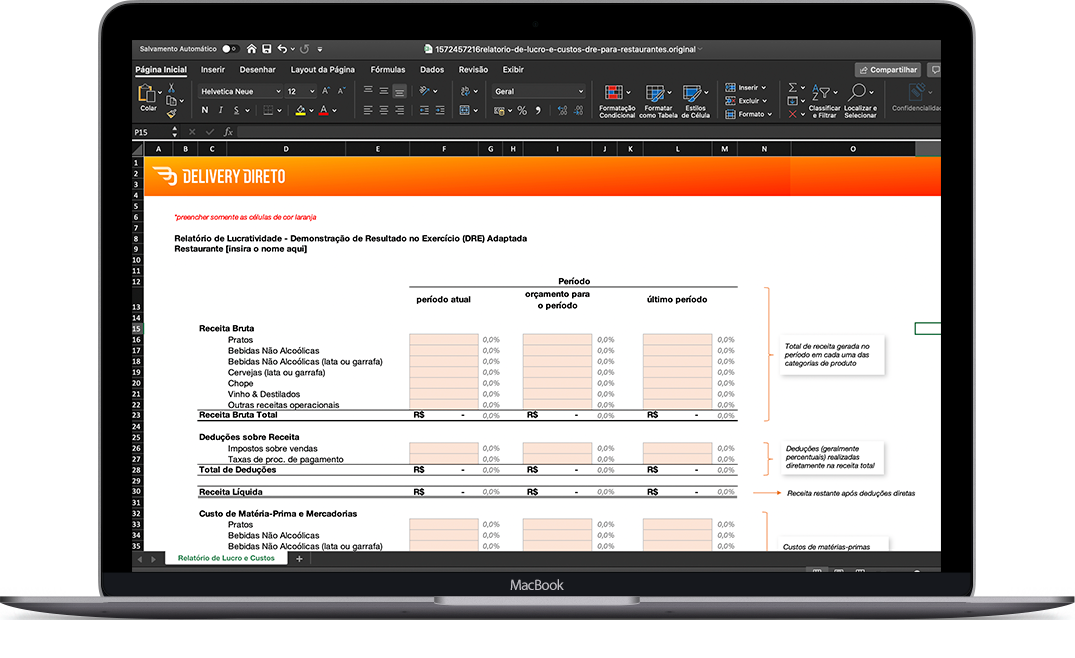
Task: Align text to the left
Action: pos(368,110)
